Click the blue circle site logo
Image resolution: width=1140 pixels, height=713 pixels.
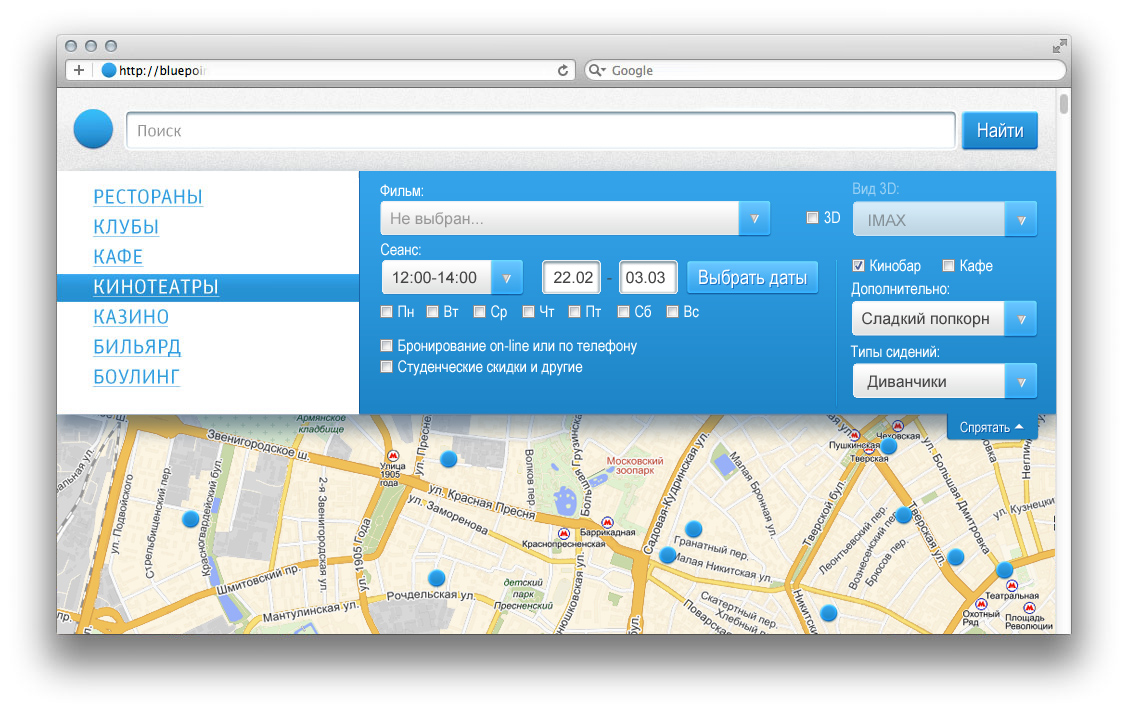coord(93,129)
